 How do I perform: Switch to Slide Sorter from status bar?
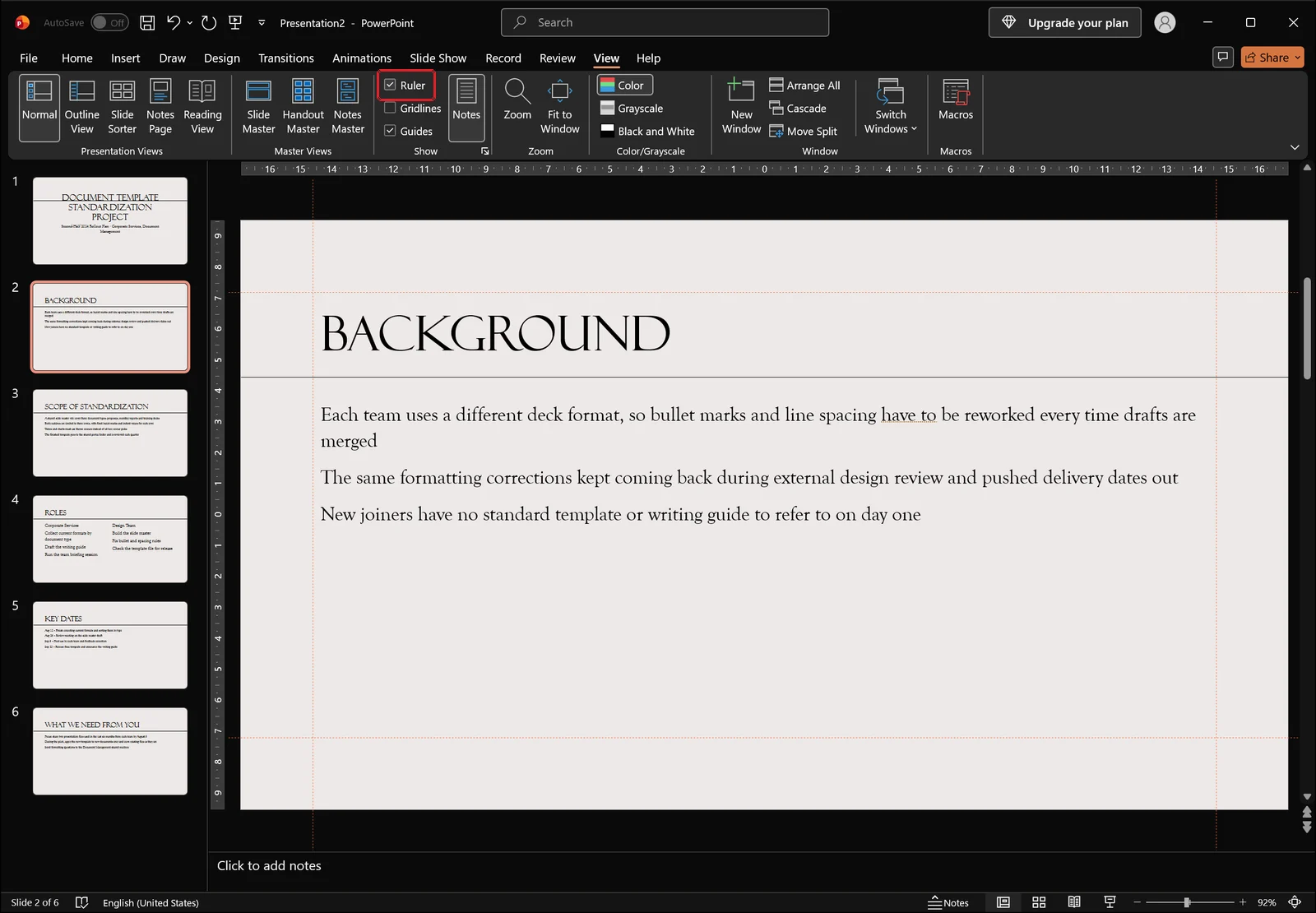[1039, 902]
